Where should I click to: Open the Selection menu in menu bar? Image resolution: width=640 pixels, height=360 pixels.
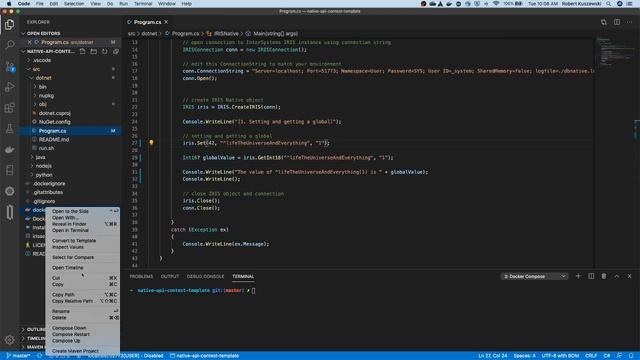74,4
